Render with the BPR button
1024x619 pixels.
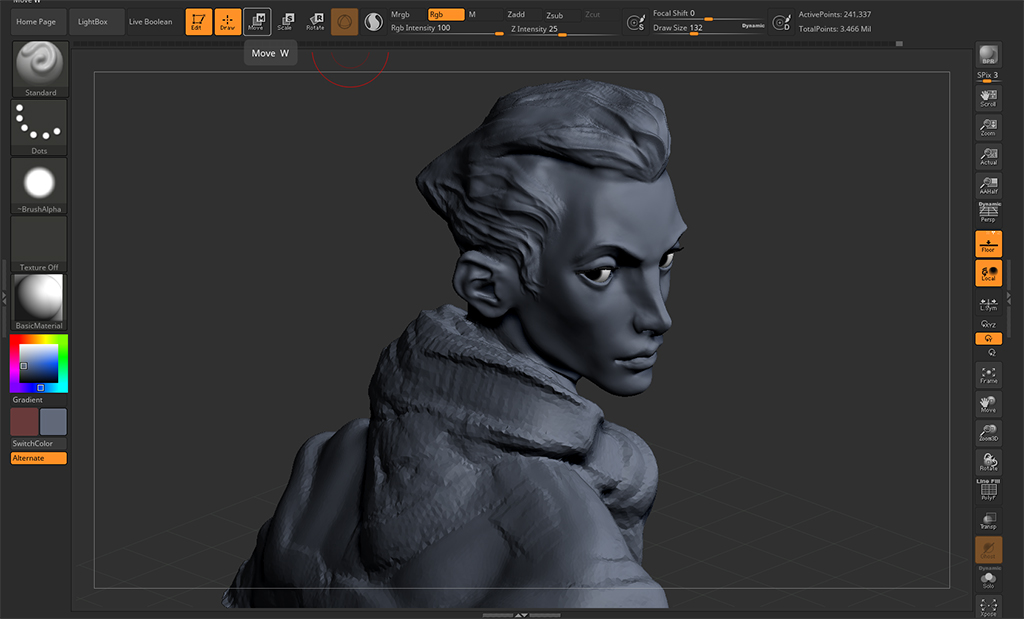pyautogui.click(x=988, y=55)
